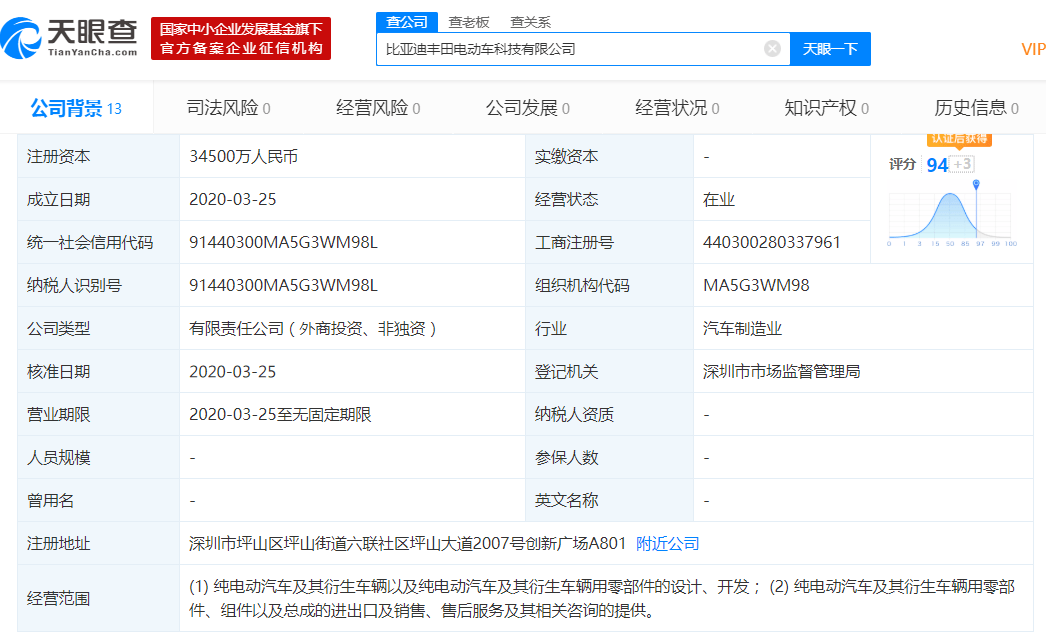Image resolution: width=1046 pixels, height=633 pixels.
Task: Click the 人员规模 label cell
Action: pyautogui.click(x=98, y=458)
